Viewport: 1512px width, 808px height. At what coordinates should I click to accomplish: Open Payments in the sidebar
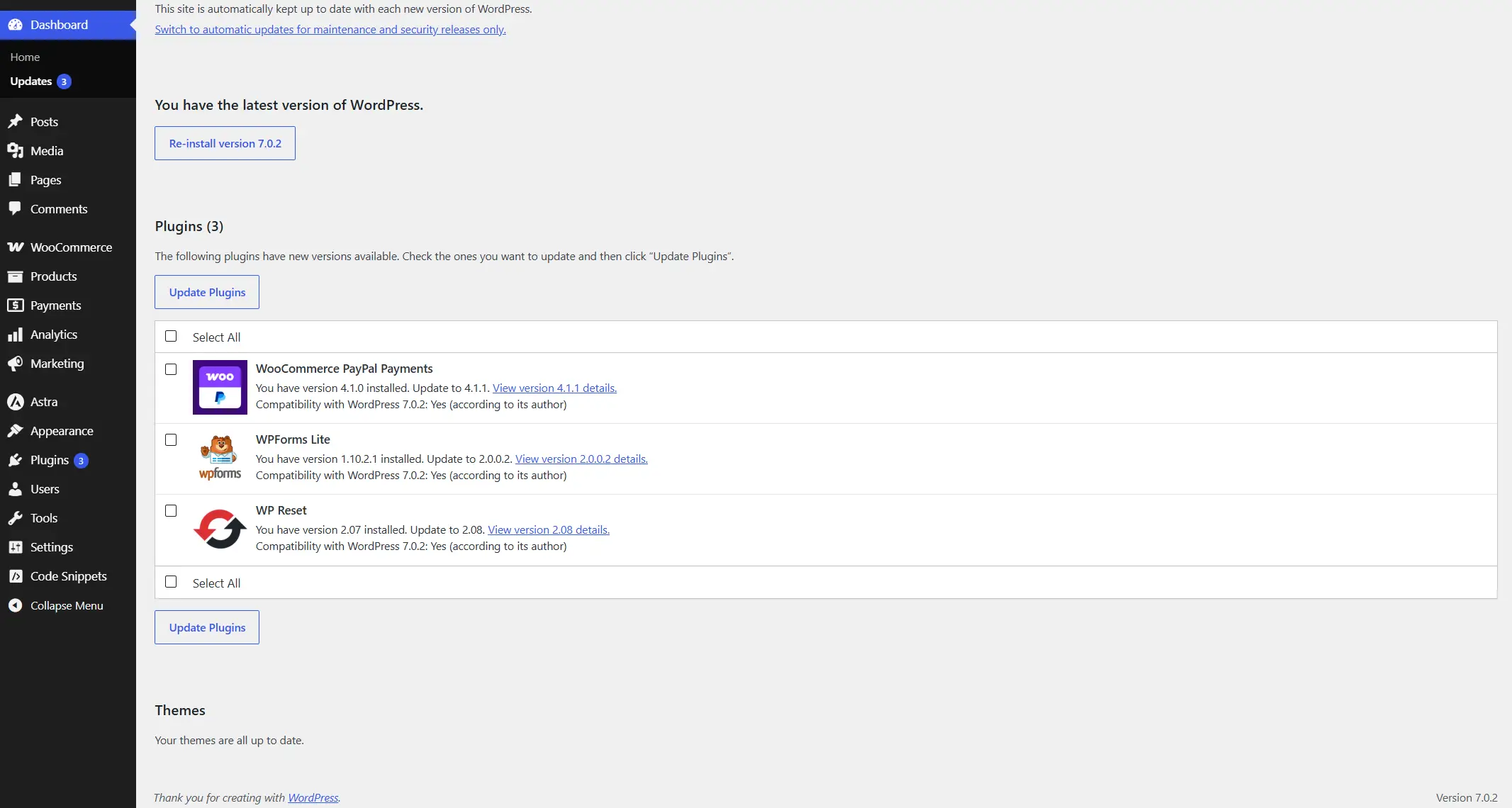(55, 305)
